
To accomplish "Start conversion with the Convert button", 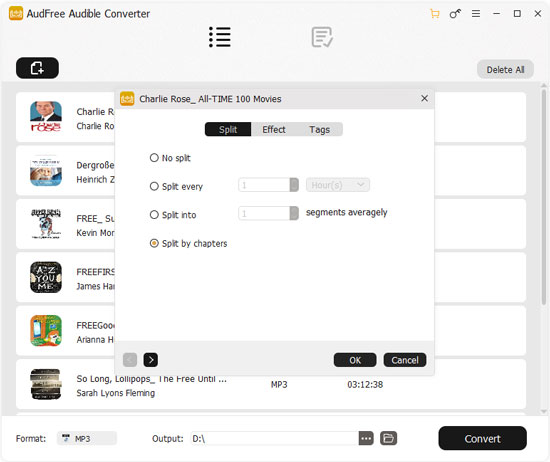I will 482,438.
